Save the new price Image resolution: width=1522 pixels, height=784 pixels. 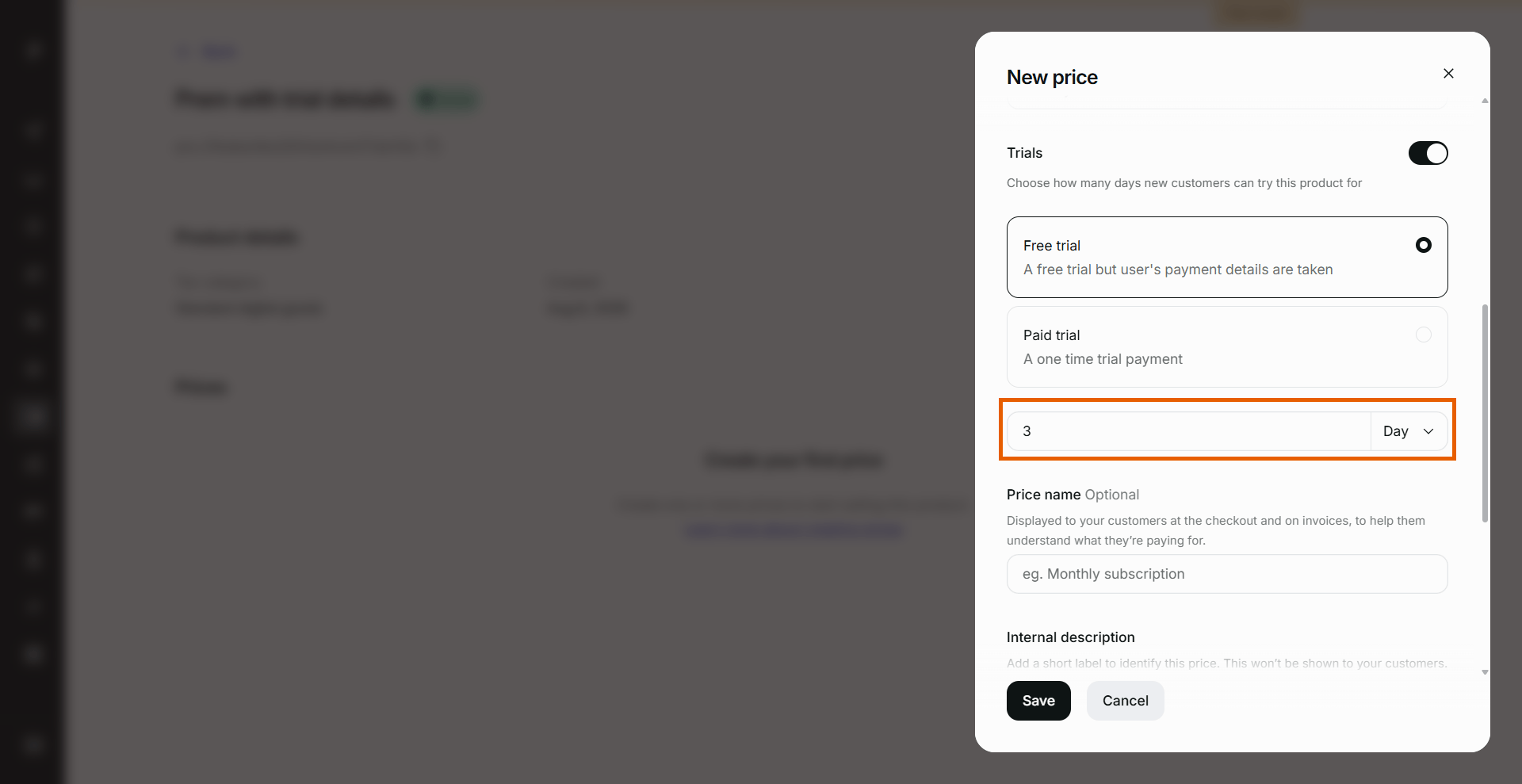pos(1038,701)
